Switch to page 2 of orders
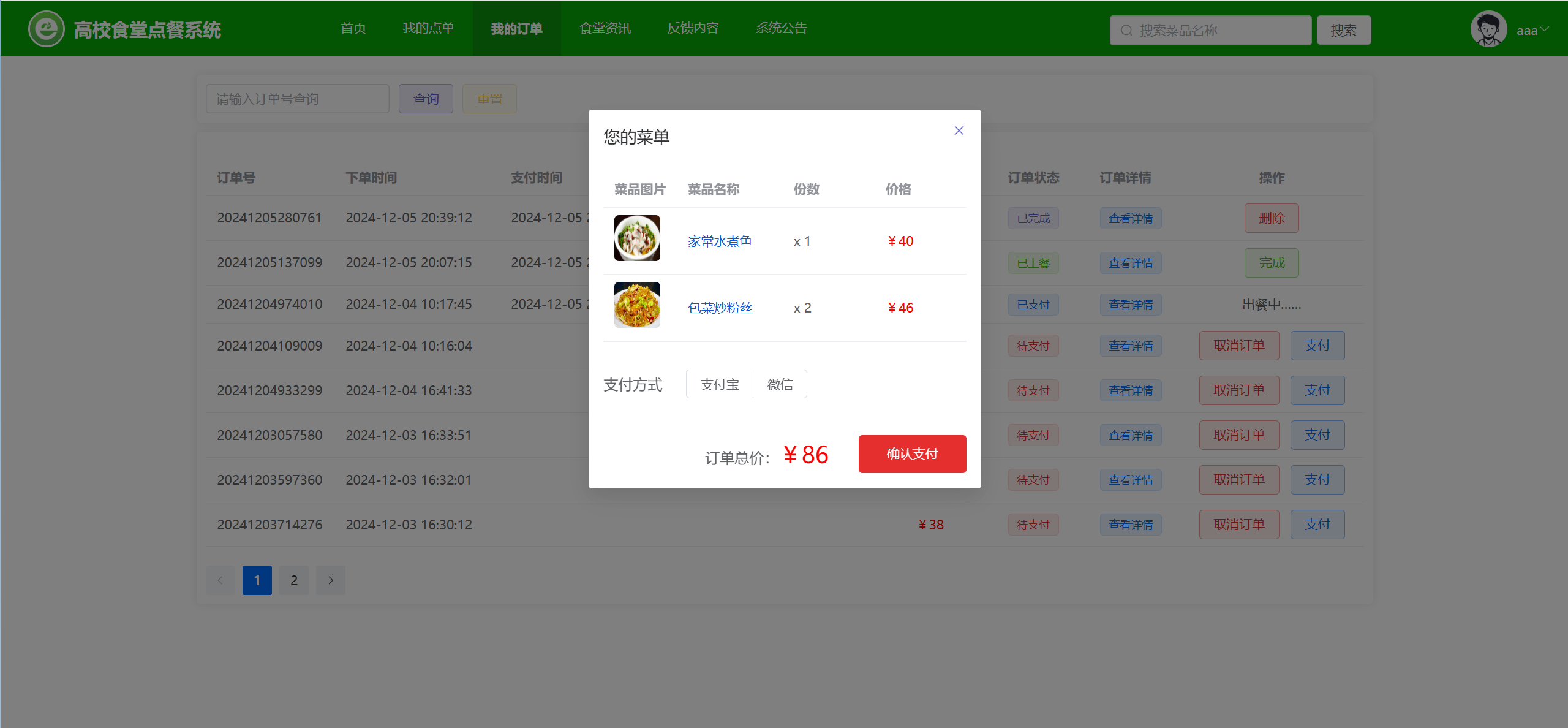Screen dimensions: 1568x728 [x=294, y=580]
